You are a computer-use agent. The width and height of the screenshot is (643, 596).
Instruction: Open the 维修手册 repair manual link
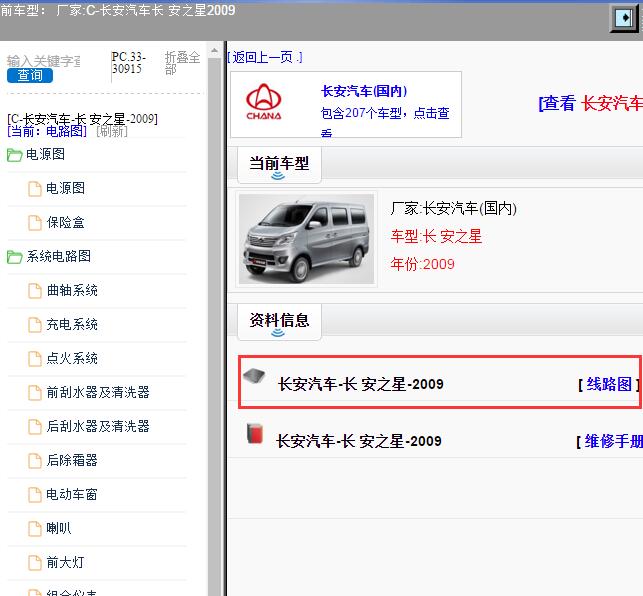pos(613,441)
